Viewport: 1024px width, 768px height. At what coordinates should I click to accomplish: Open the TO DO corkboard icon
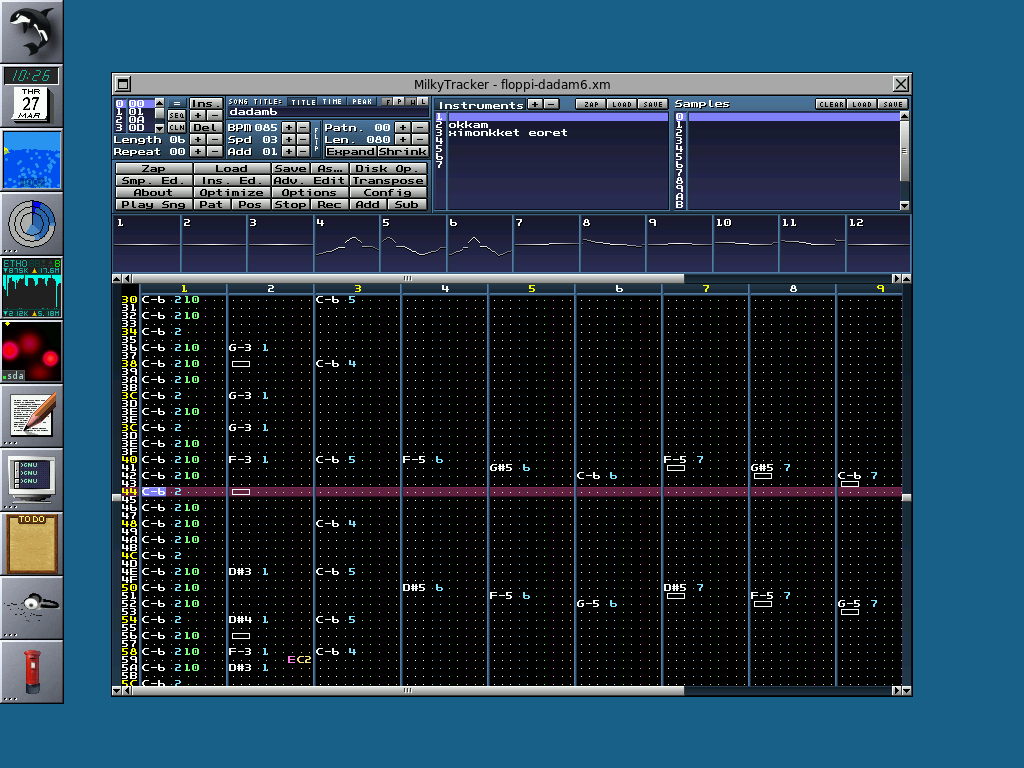tap(31, 543)
